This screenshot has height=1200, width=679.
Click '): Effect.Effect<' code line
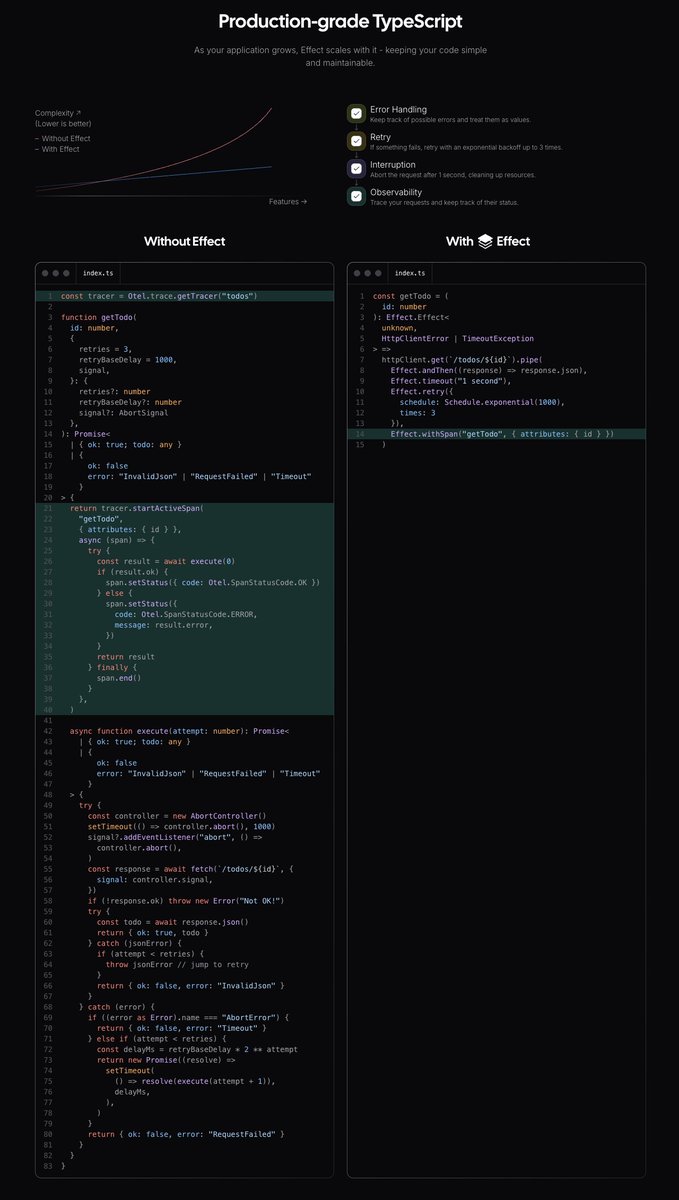coord(411,317)
